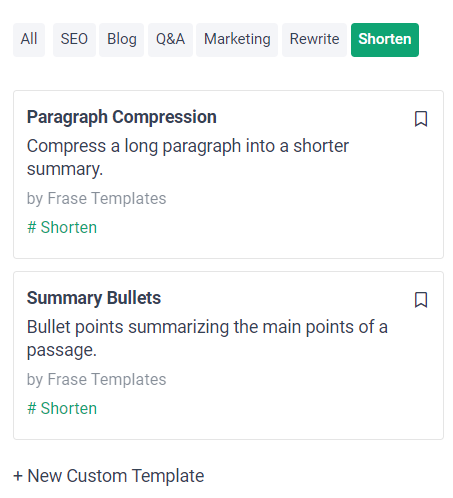Select the All category filter
453x498 pixels.
coord(29,40)
